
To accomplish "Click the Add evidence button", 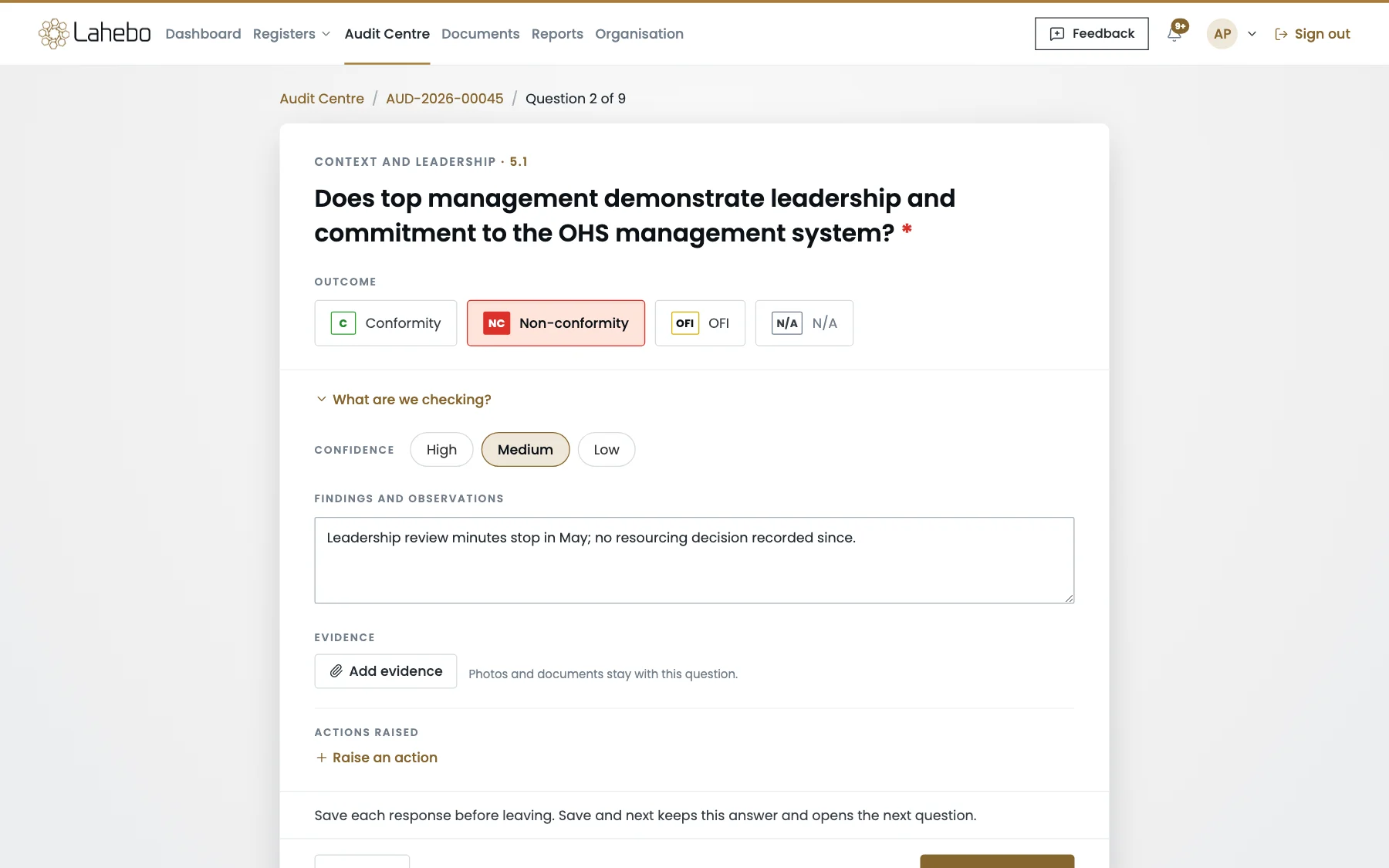I will 386,671.
